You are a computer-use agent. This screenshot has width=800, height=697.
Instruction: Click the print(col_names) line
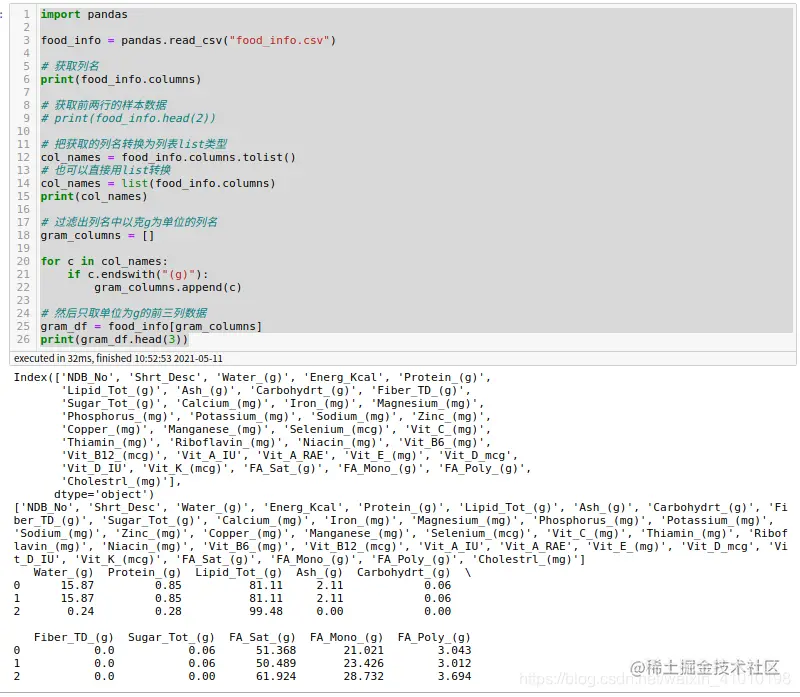coord(94,196)
